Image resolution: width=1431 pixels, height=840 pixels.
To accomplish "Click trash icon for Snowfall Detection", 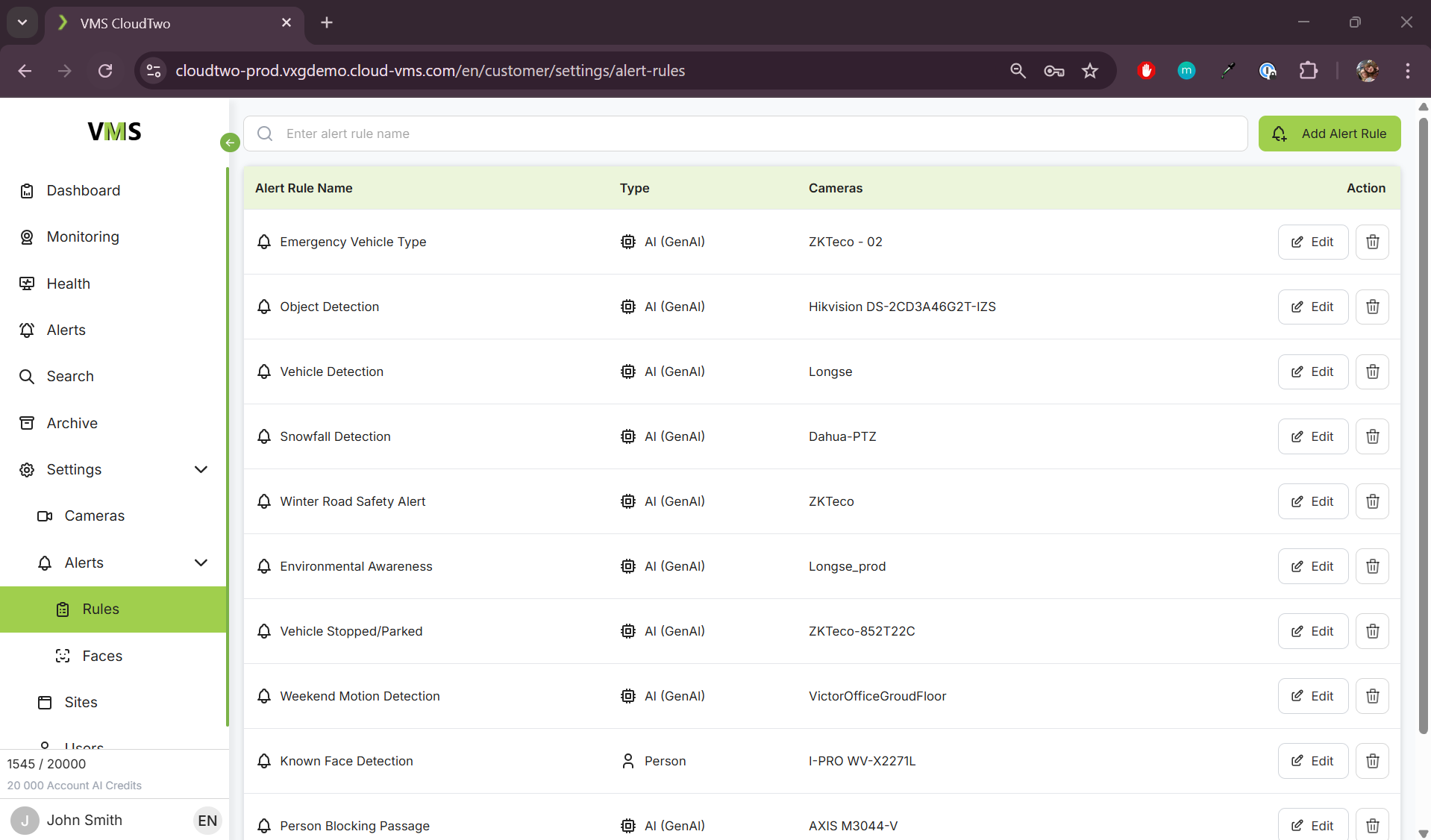I will pos(1372,436).
